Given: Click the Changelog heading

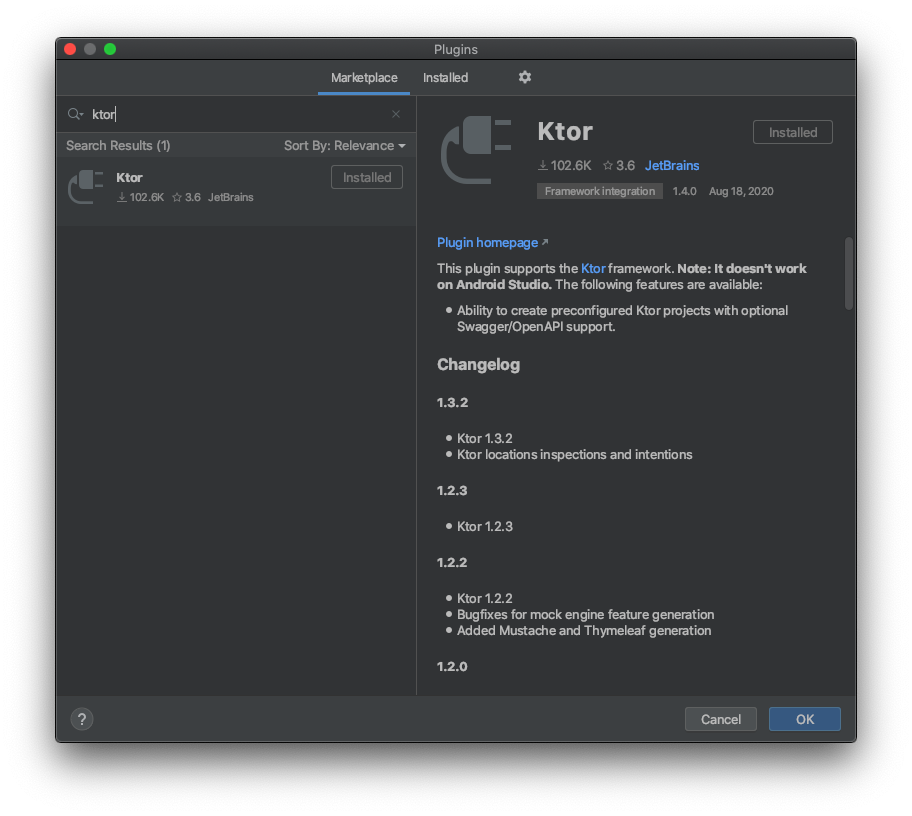Looking at the screenshot, I should coord(479,365).
